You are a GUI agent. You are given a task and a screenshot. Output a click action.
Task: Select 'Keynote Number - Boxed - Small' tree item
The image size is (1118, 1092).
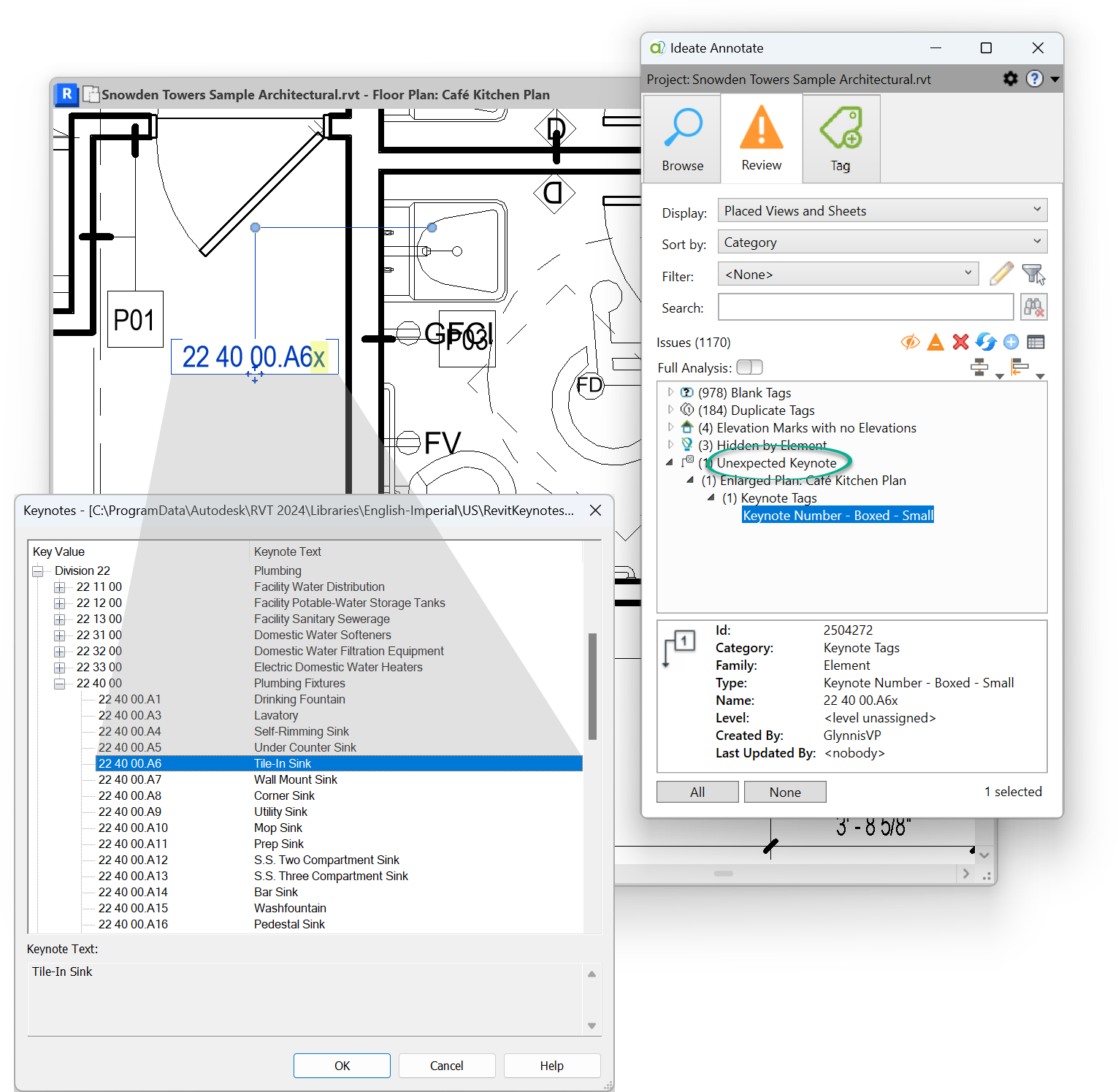[x=838, y=515]
